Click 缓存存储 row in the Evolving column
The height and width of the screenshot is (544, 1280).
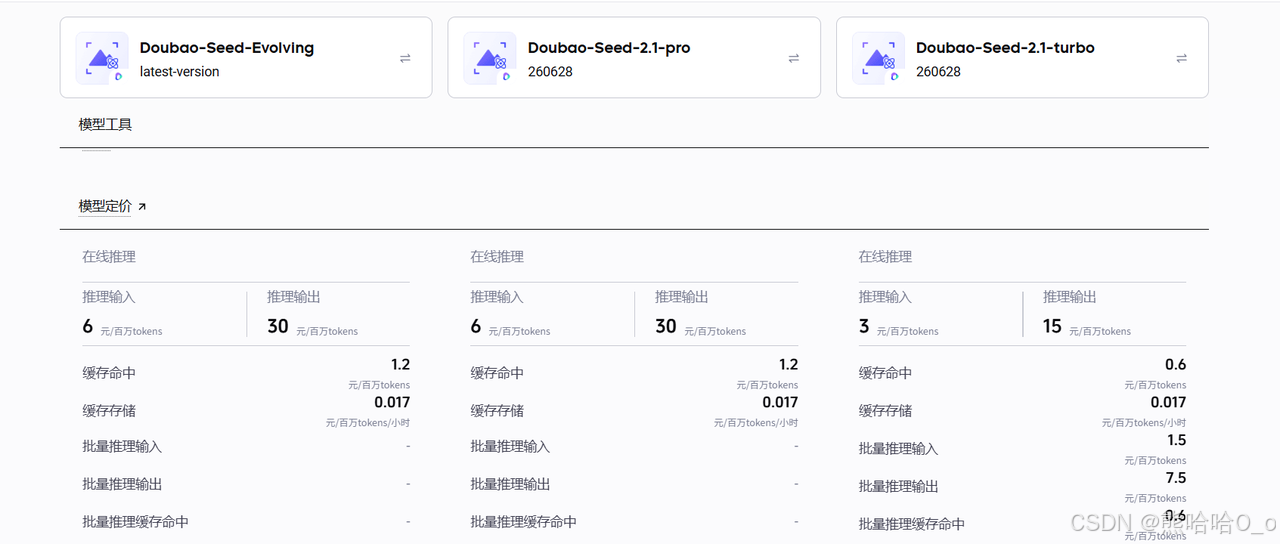246,411
